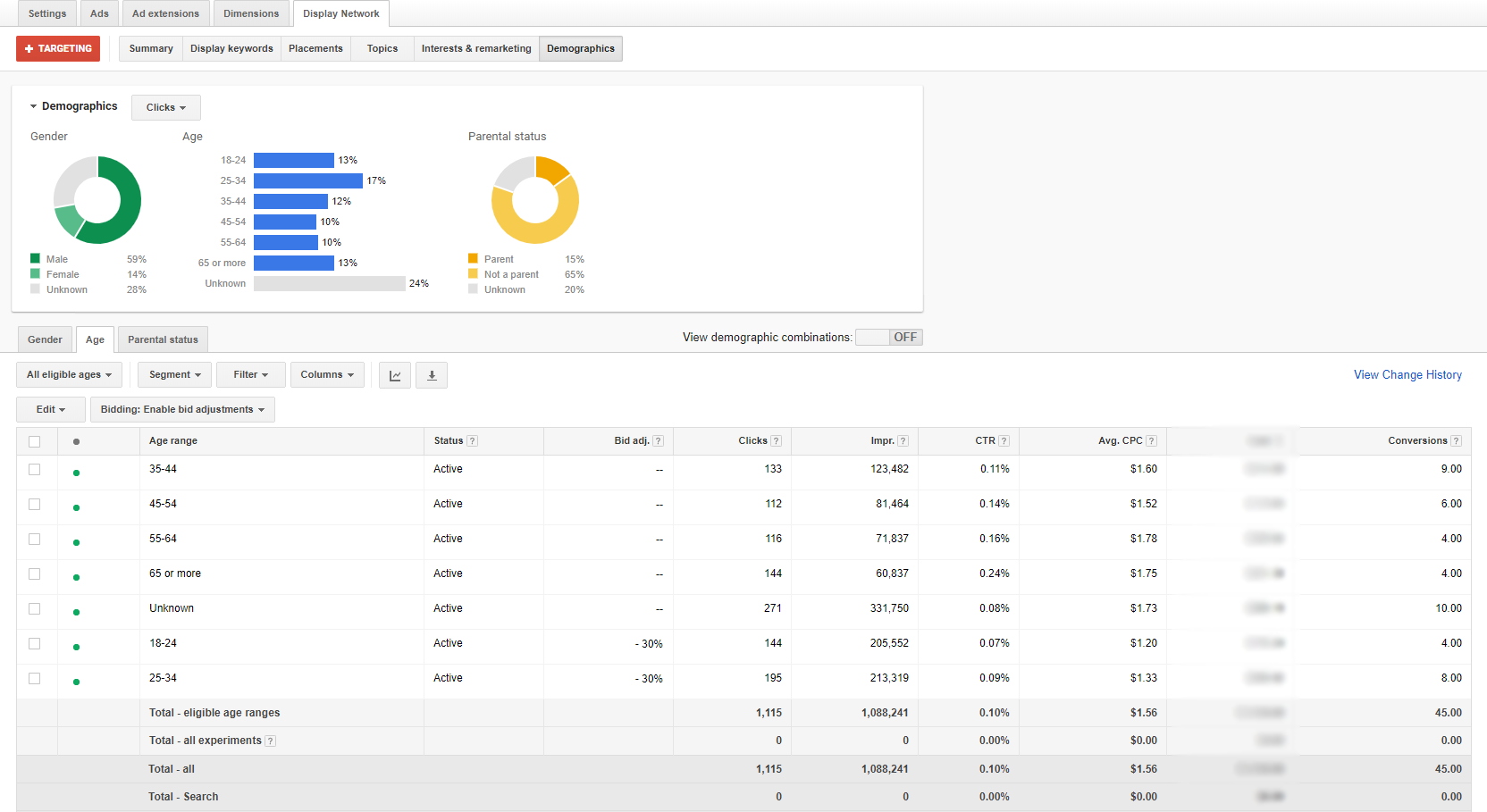The width and height of the screenshot is (1487, 812).
Task: Open the Topics sub-tab
Action: coord(382,48)
